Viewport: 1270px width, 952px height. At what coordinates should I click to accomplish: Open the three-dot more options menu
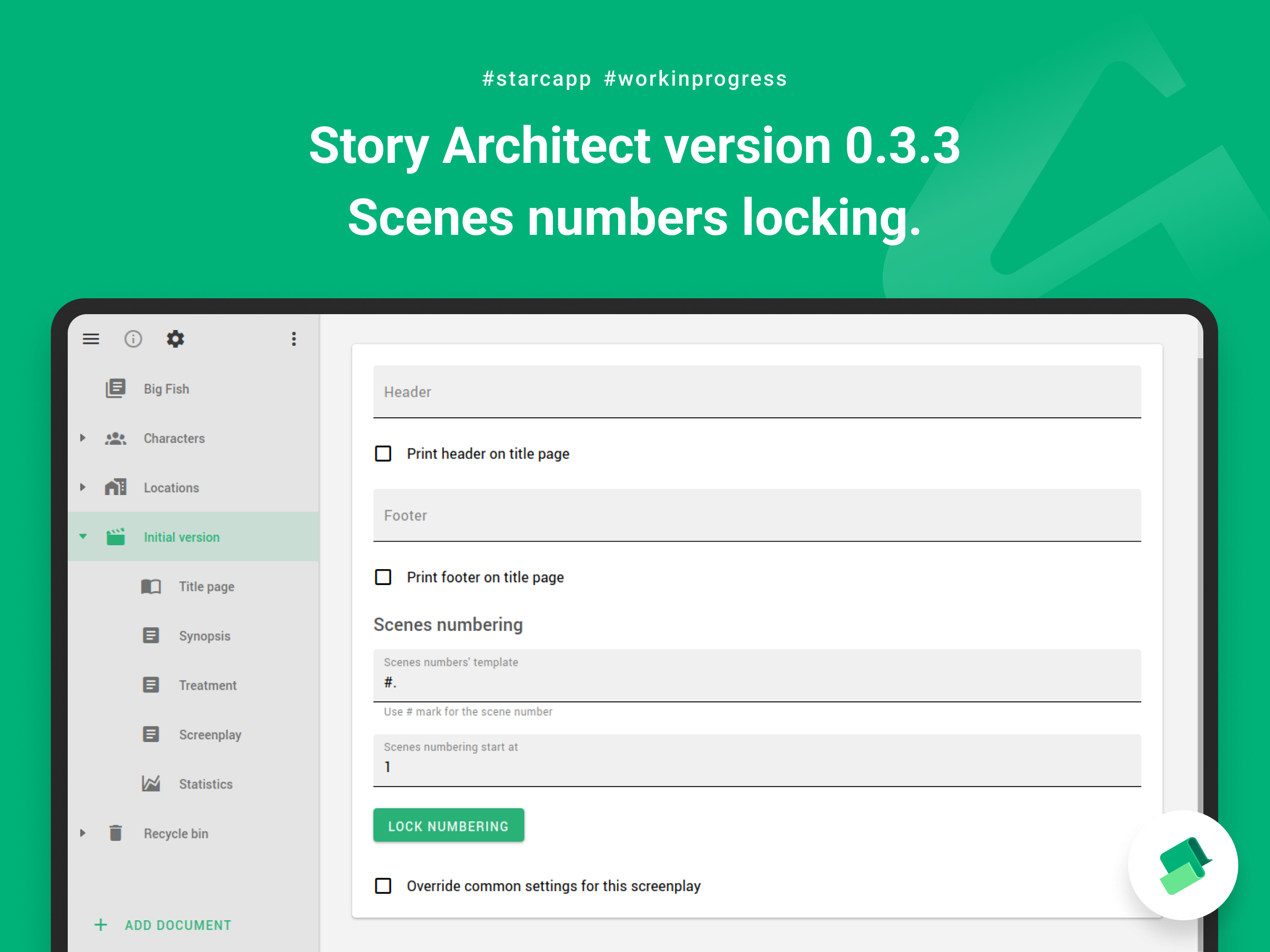[294, 338]
